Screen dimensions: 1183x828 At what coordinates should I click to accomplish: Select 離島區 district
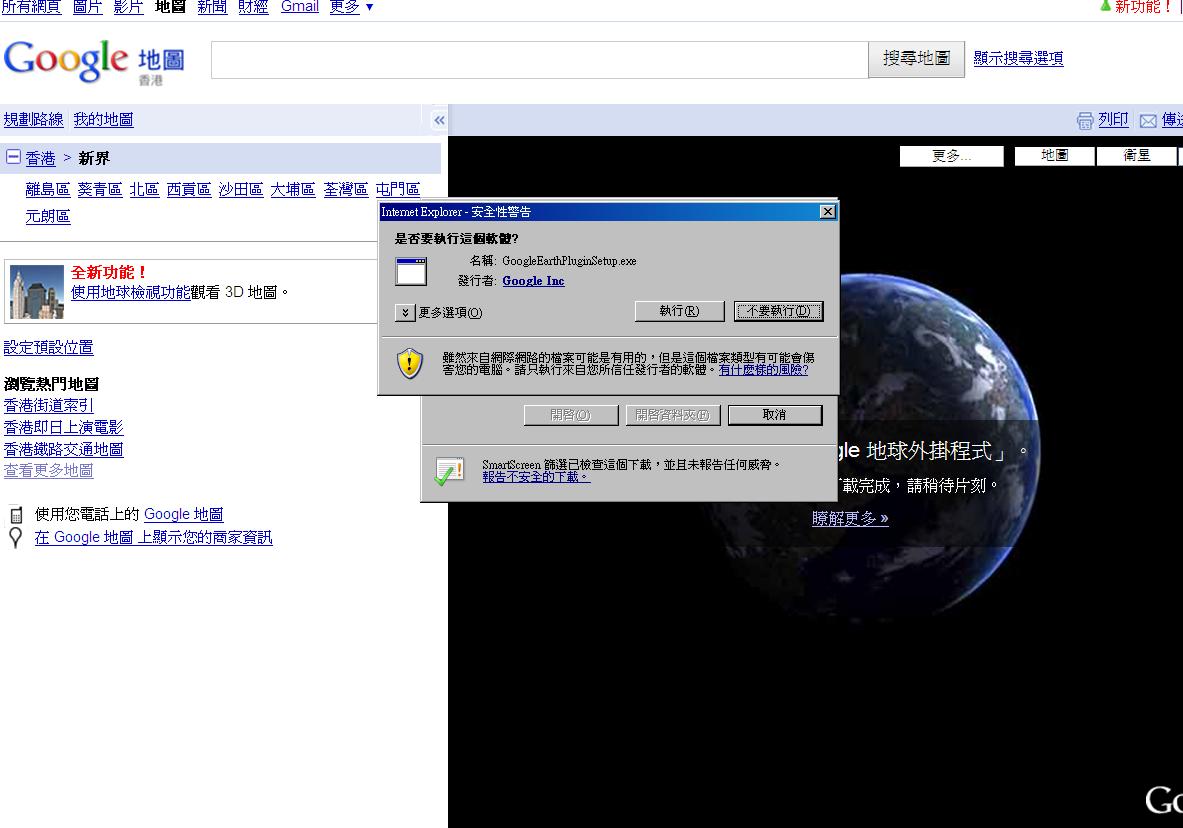[48, 189]
